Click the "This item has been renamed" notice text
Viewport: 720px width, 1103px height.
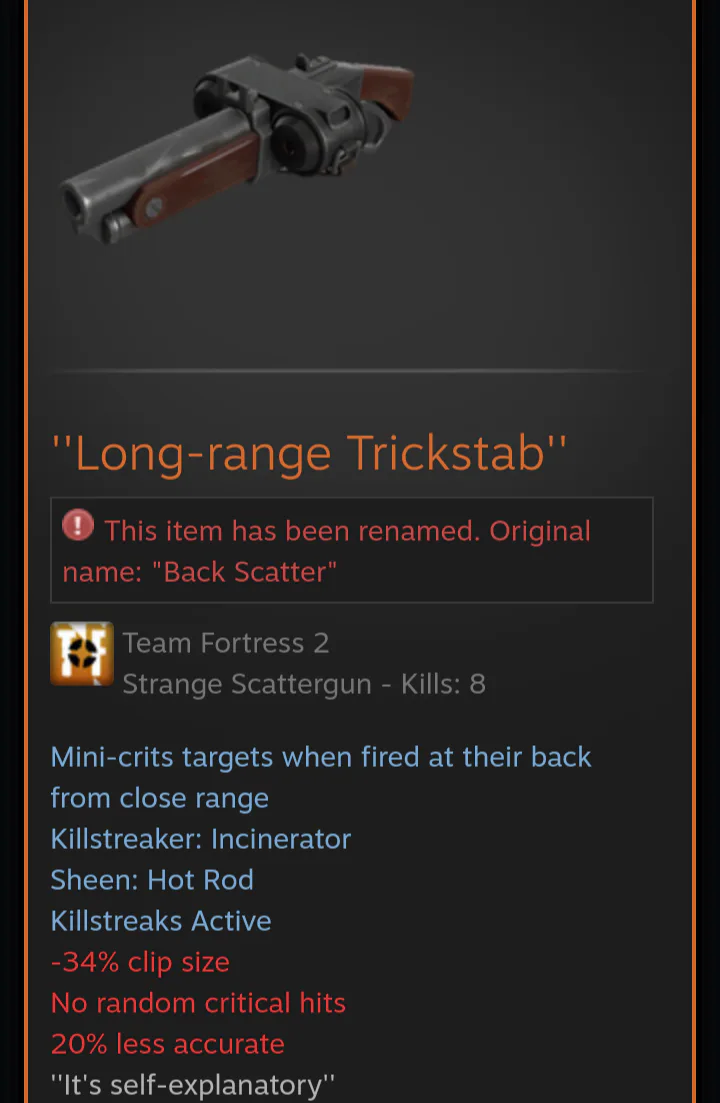(292, 531)
